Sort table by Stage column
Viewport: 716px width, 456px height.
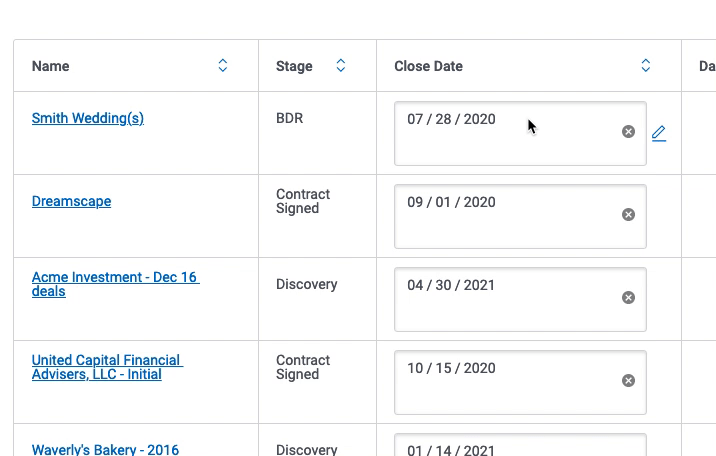point(341,66)
